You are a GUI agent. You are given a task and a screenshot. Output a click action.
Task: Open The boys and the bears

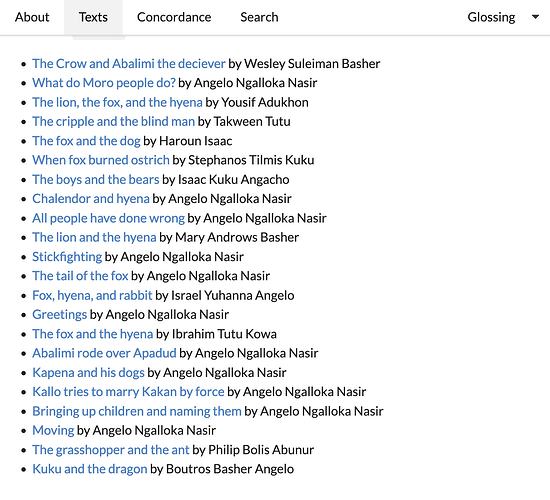point(96,179)
